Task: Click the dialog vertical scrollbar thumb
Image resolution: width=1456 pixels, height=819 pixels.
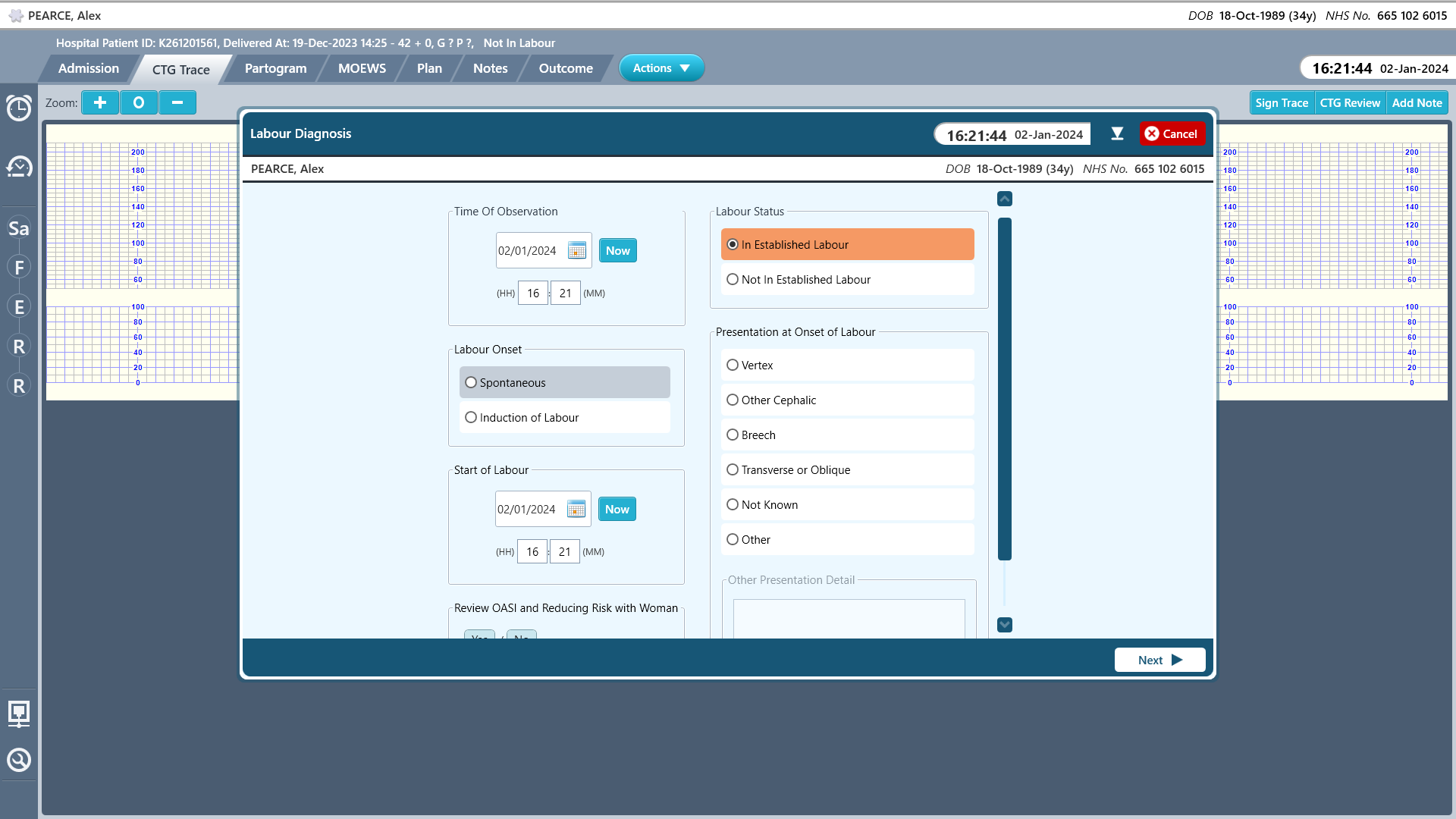Action: pyautogui.click(x=1005, y=389)
